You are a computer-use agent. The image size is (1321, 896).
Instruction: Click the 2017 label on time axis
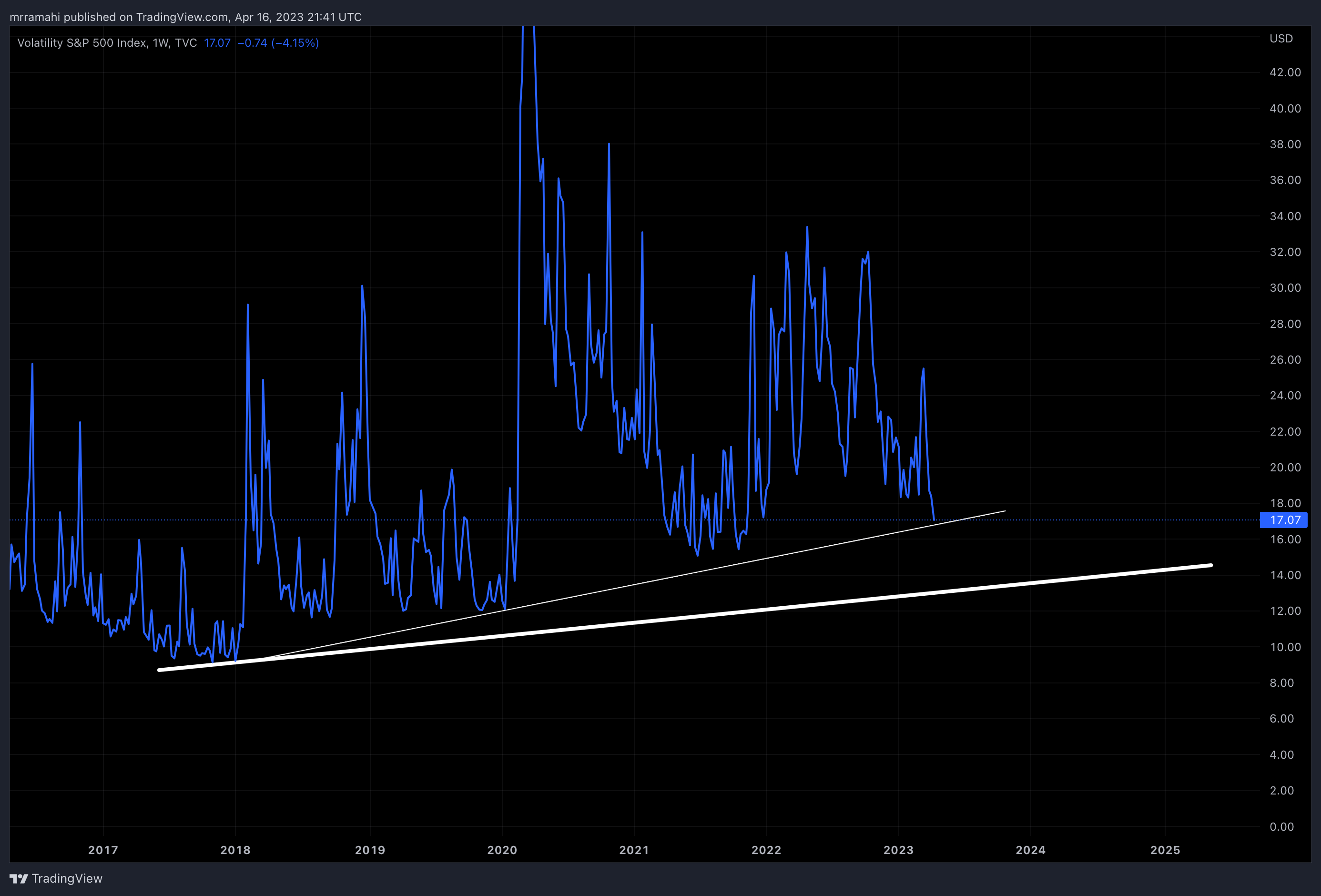pos(103,850)
